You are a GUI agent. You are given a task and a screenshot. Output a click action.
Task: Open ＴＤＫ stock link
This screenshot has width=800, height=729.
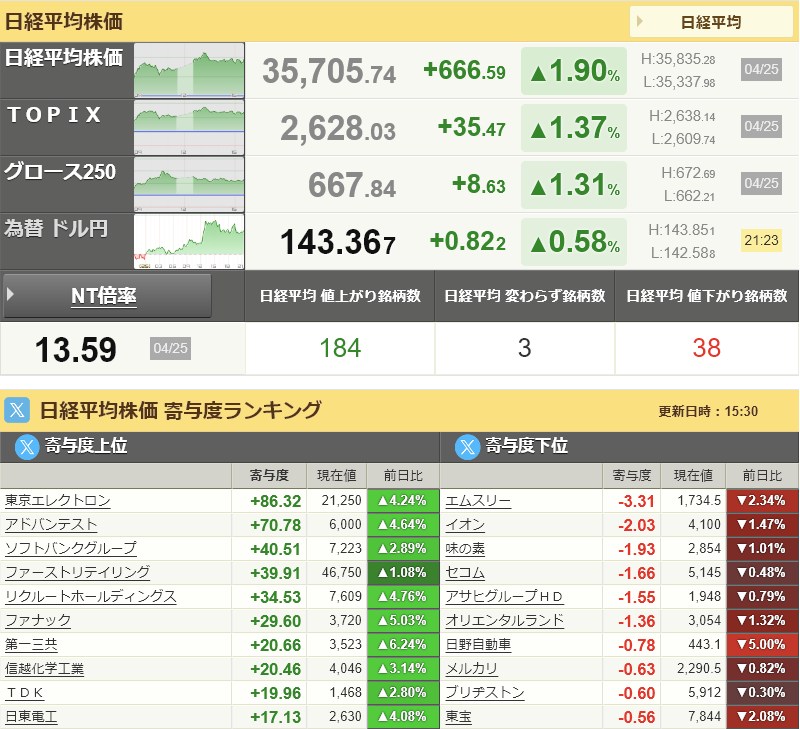pyautogui.click(x=25, y=692)
